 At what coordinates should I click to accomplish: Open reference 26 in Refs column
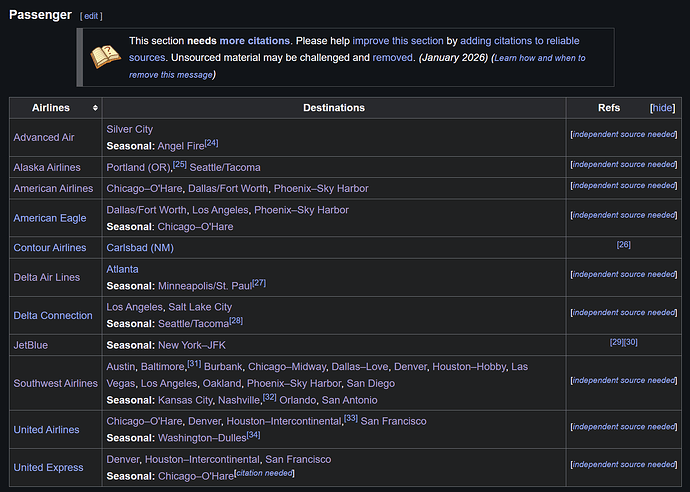(x=624, y=244)
